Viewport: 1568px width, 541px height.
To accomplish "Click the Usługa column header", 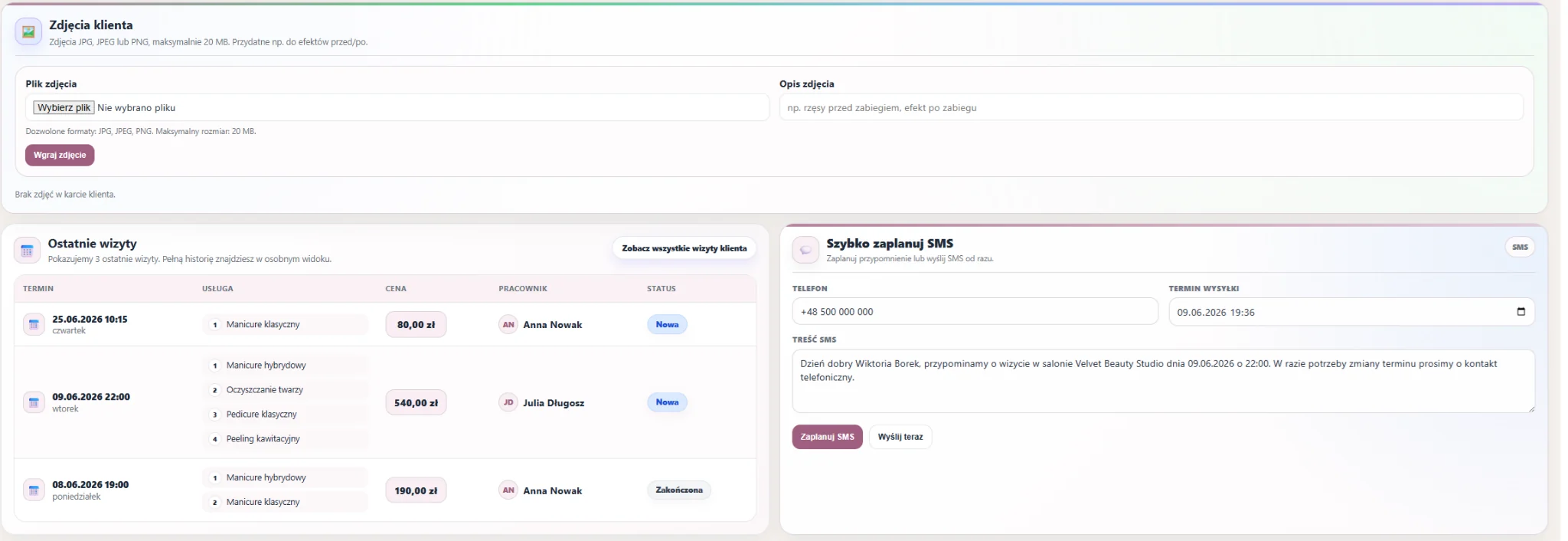I will 217,289.
